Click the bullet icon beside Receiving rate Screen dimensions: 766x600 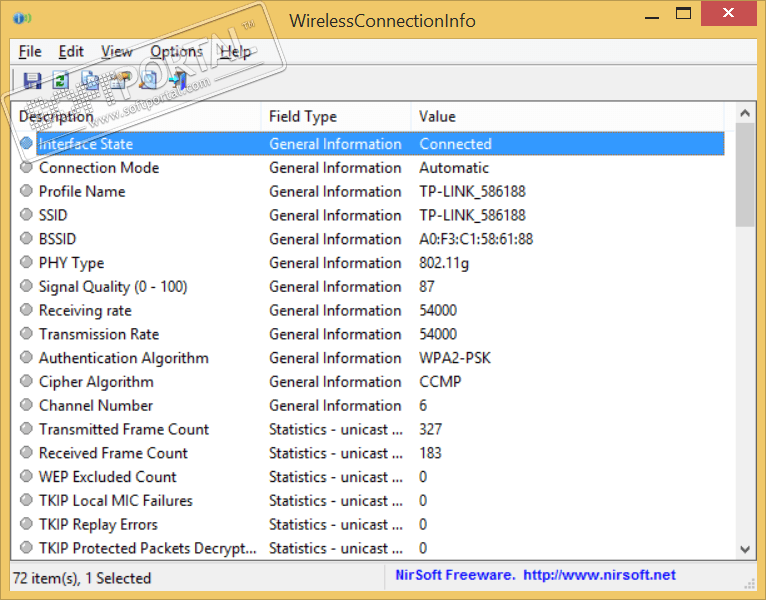tap(26, 310)
